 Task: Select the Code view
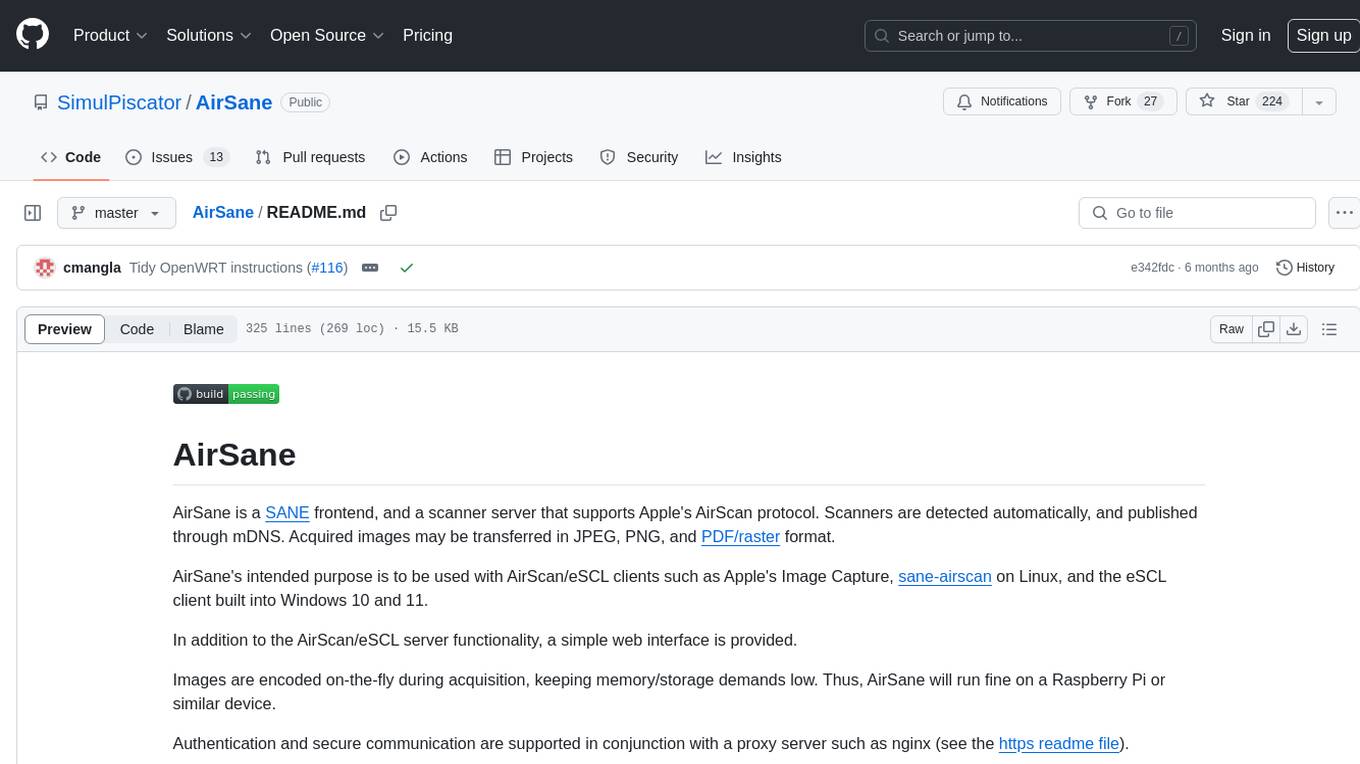pos(137,329)
